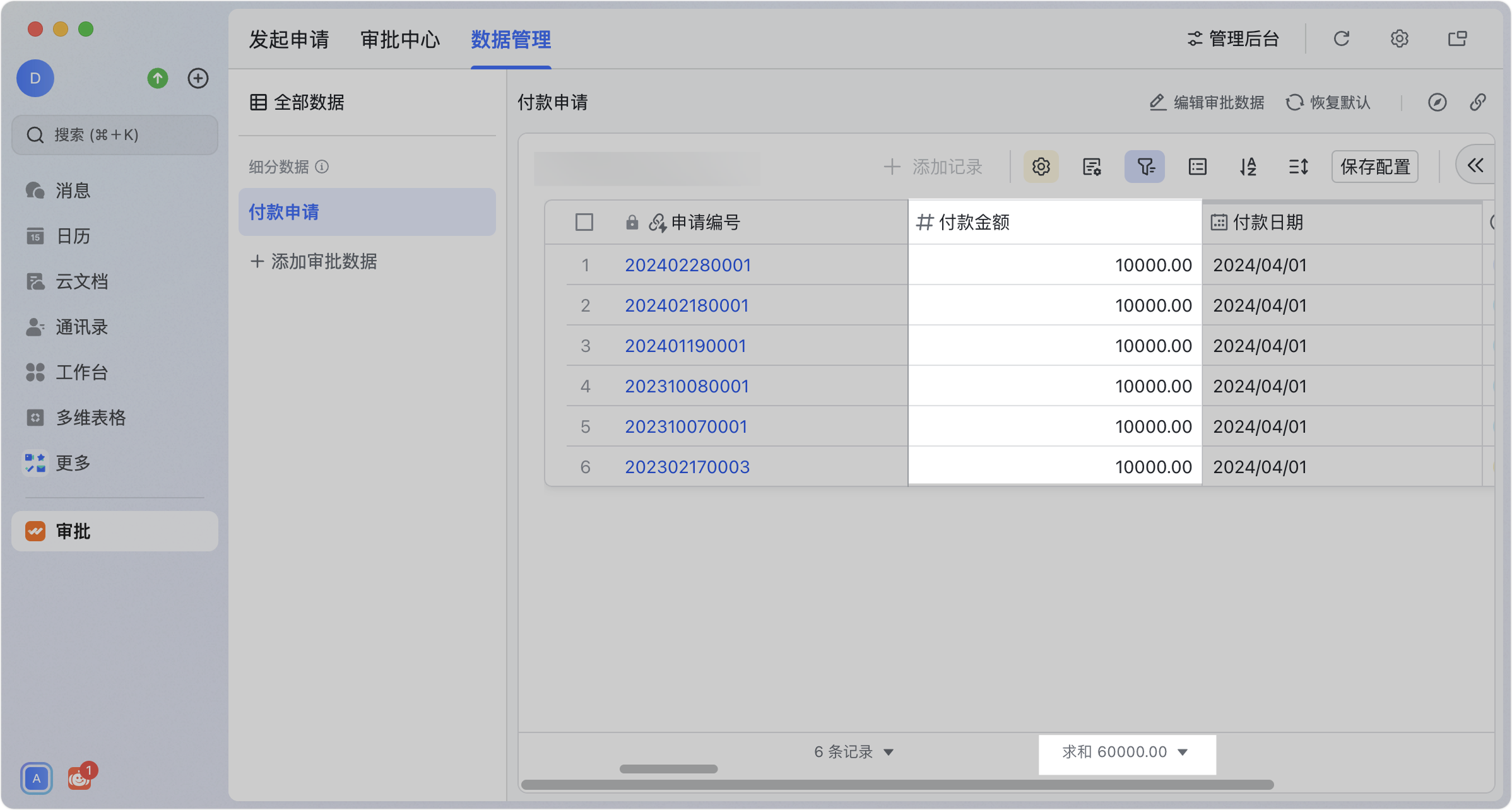Screen dimensions: 1512x810
Task: Click the 付款金额 cell in row 1
Action: [1055, 265]
